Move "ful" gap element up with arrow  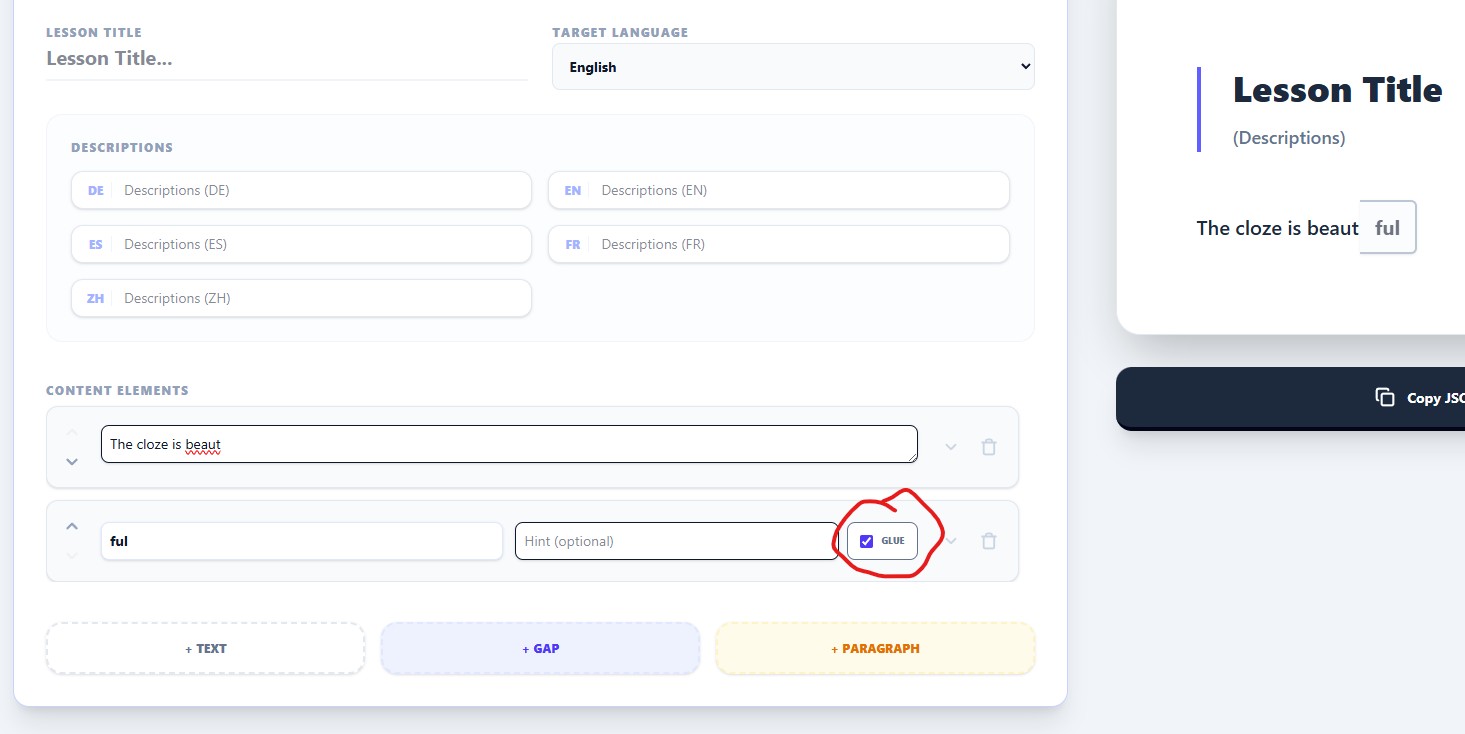(x=72, y=526)
